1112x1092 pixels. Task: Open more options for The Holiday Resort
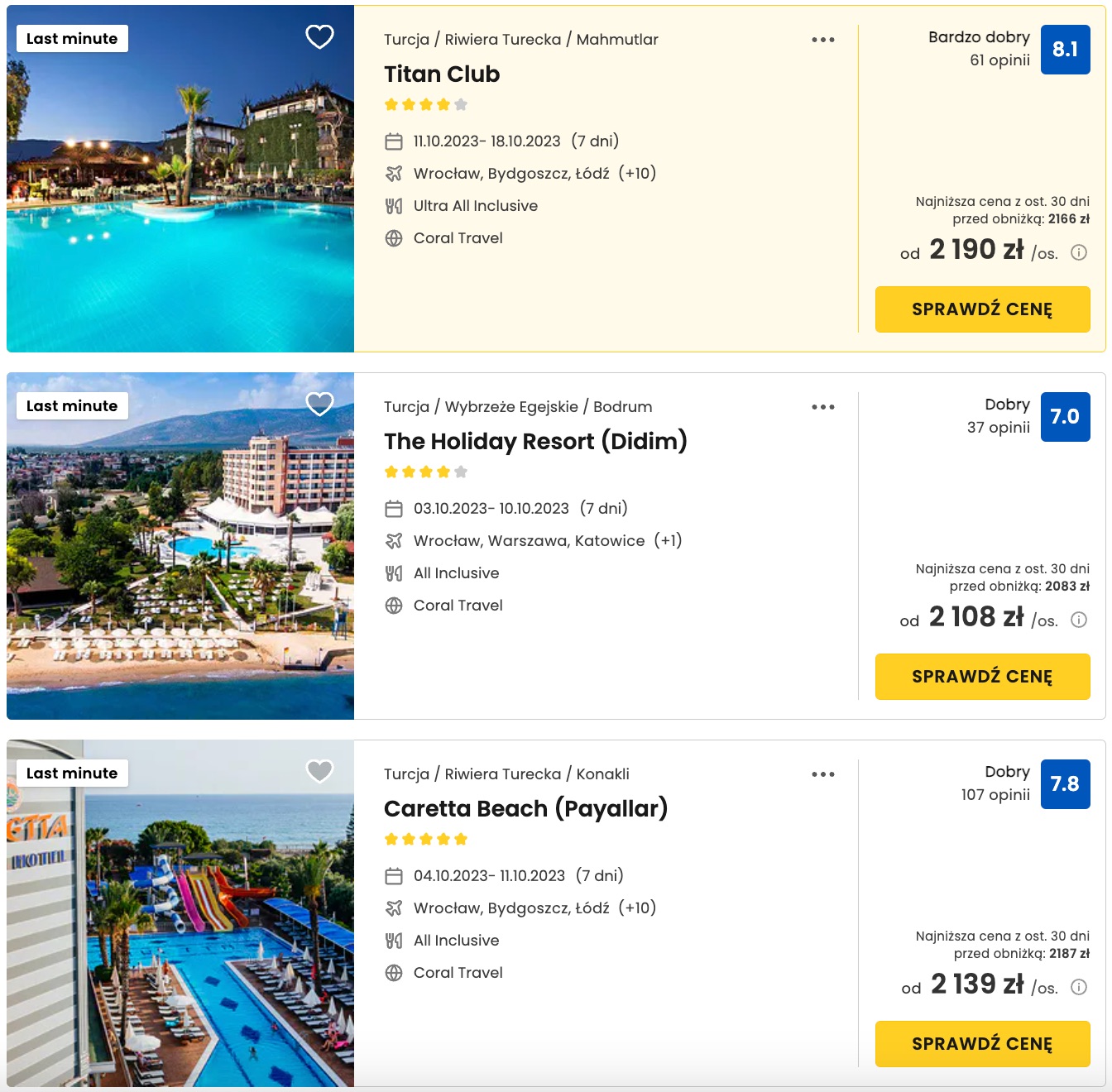tap(823, 407)
